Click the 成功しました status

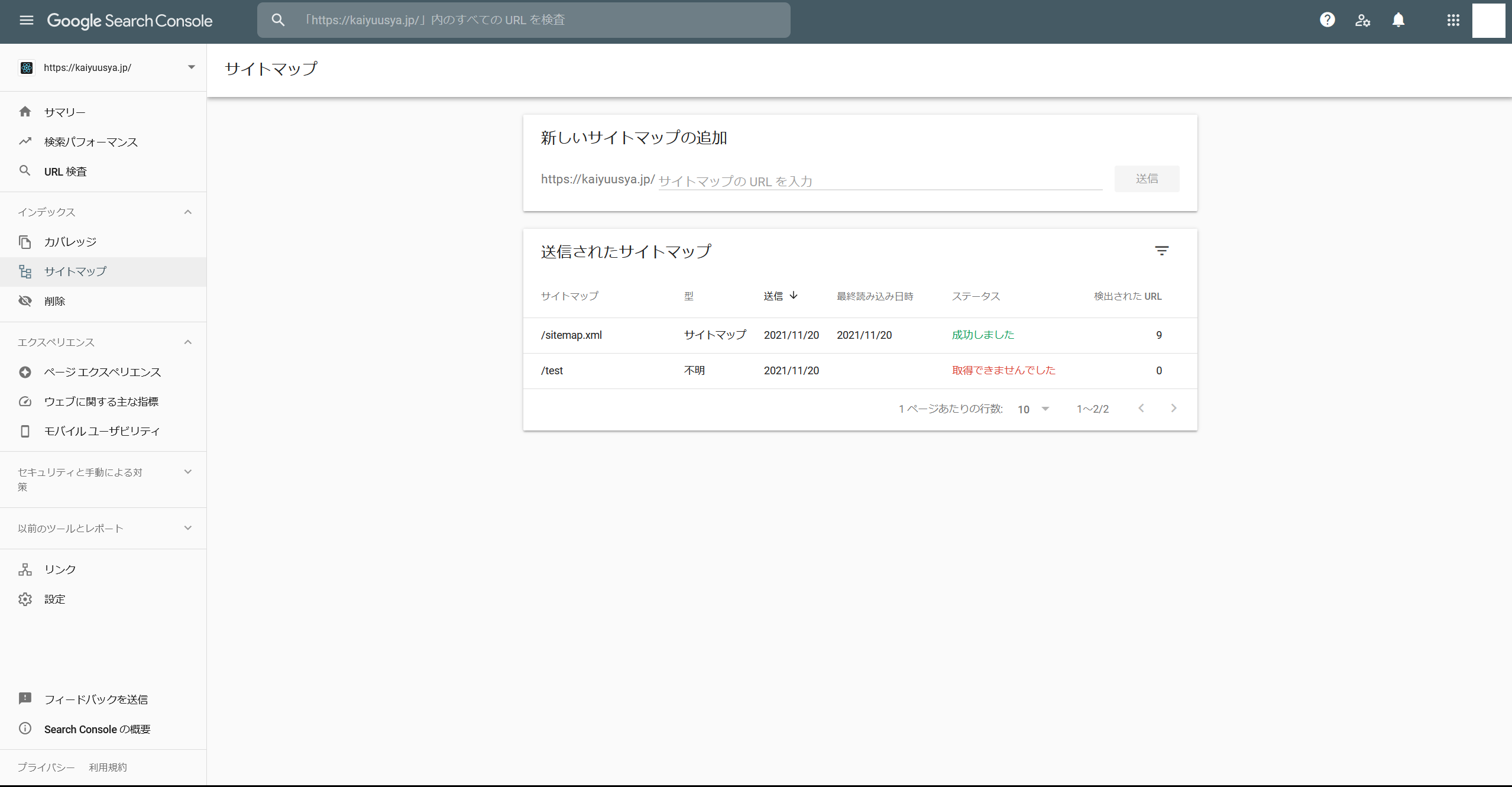click(983, 335)
